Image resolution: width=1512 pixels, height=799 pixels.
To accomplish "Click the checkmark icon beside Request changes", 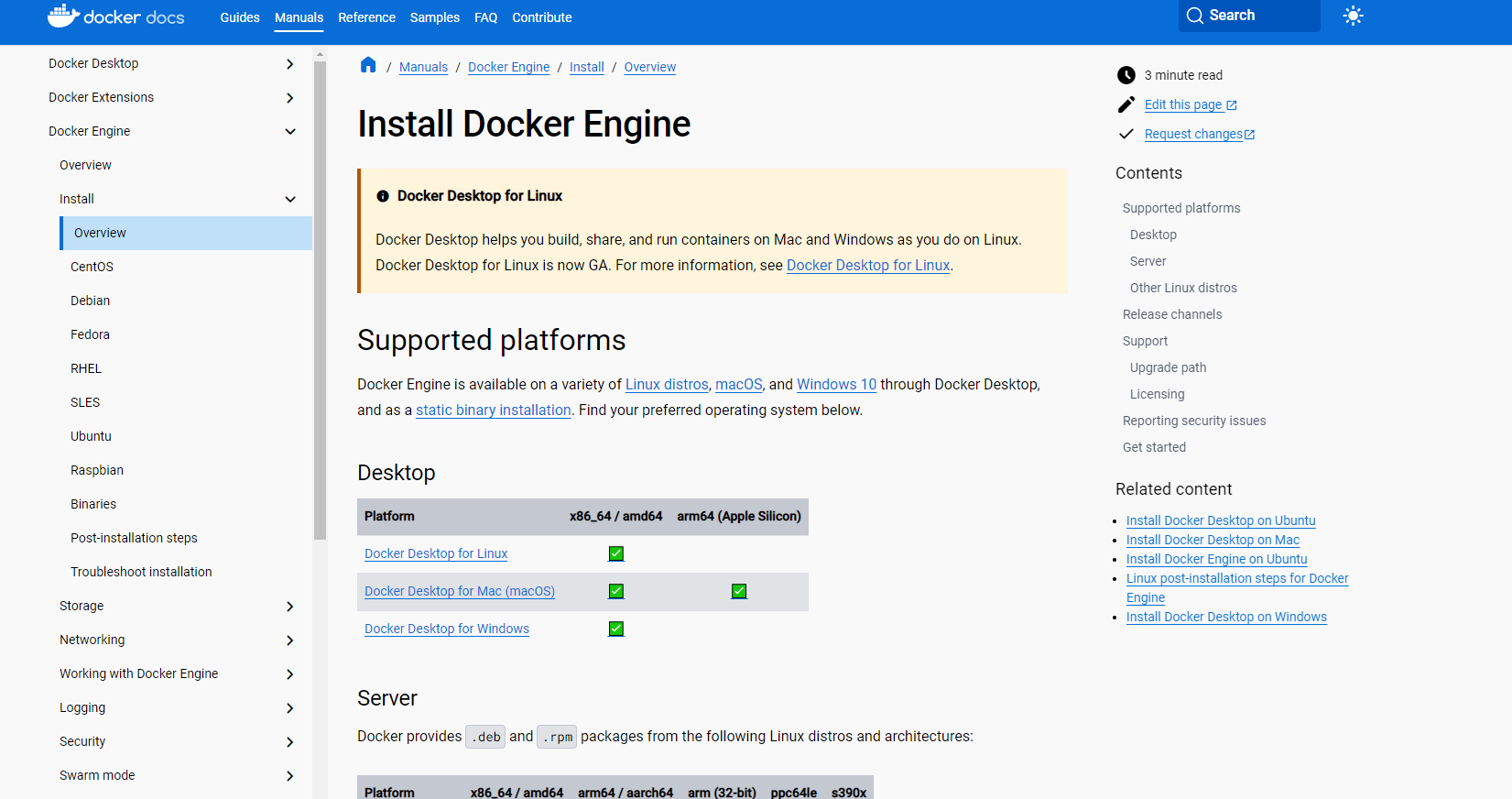I will pyautogui.click(x=1126, y=134).
